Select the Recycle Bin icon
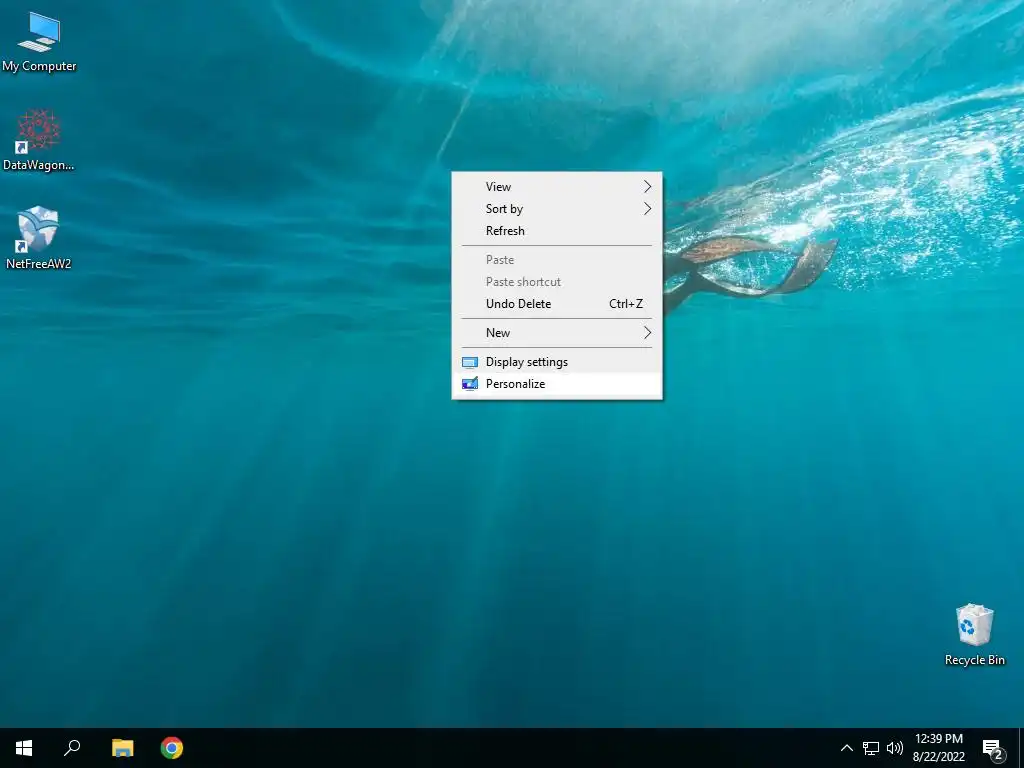The width and height of the screenshot is (1024, 768). coord(974,635)
